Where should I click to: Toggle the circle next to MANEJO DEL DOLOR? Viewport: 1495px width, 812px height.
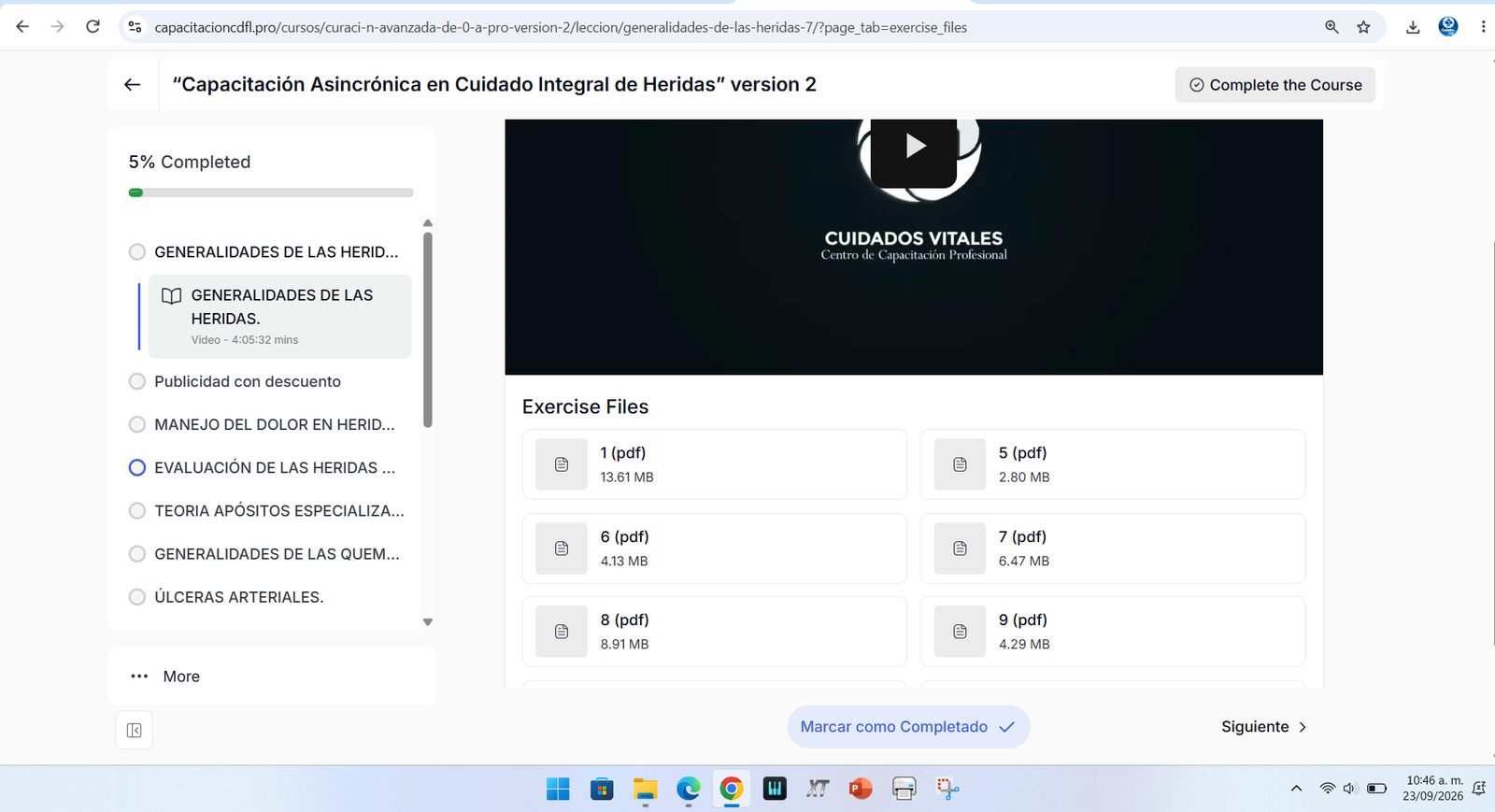pos(137,424)
